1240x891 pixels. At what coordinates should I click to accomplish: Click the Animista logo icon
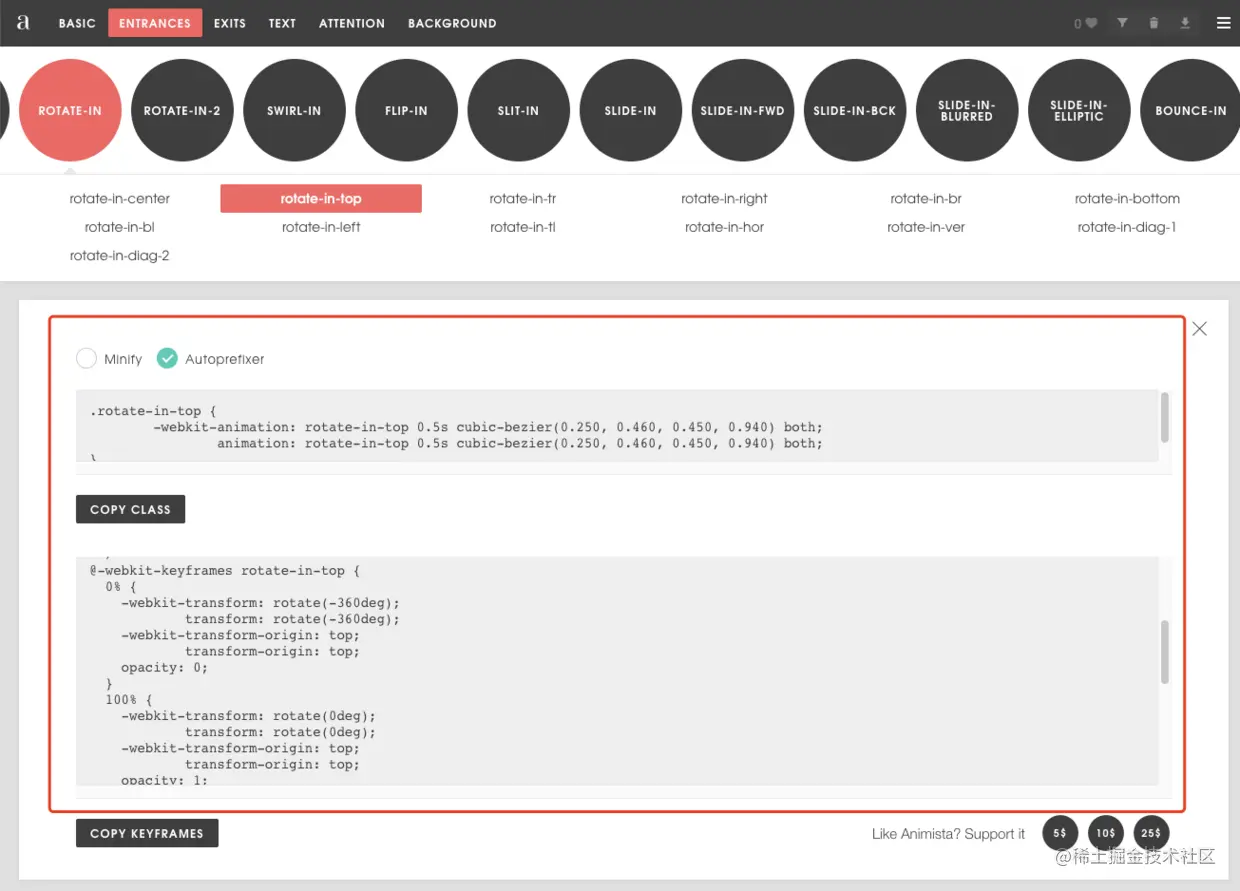22,22
